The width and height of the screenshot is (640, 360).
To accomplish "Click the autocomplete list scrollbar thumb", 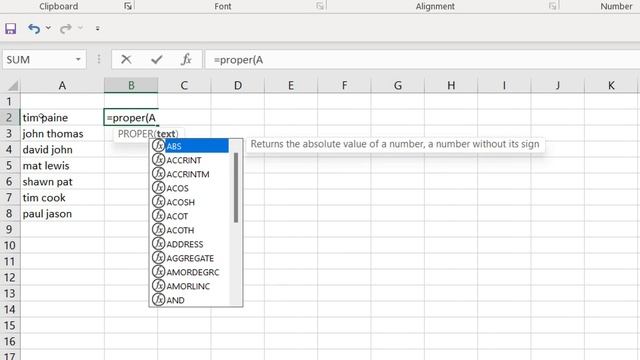I will coord(236,188).
